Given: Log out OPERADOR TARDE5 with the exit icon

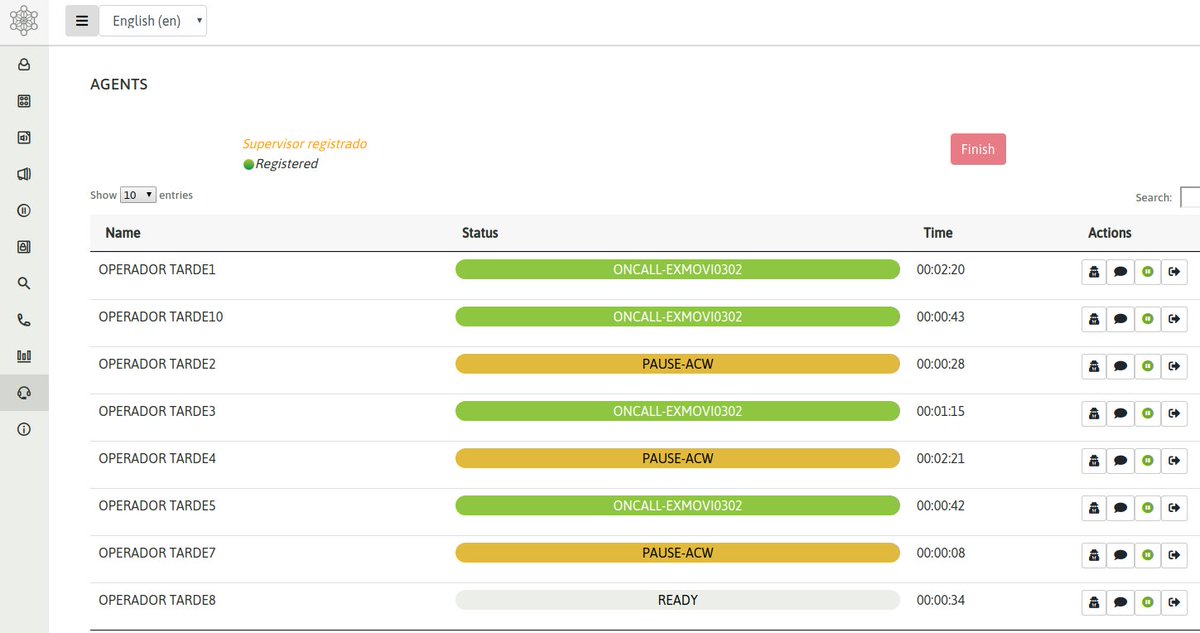Looking at the screenshot, I should tap(1175, 508).
